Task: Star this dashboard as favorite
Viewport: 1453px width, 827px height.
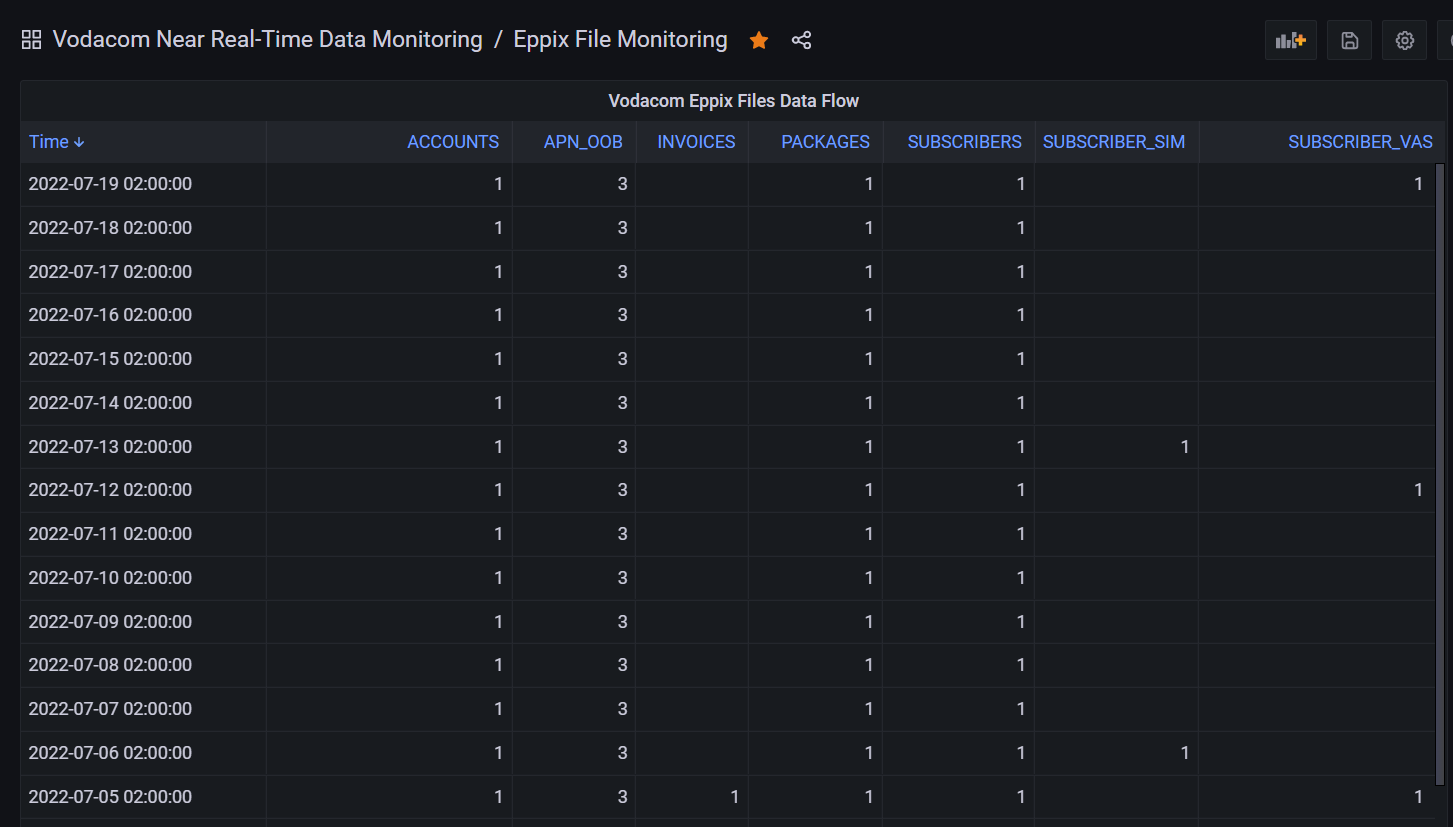Action: tap(759, 40)
